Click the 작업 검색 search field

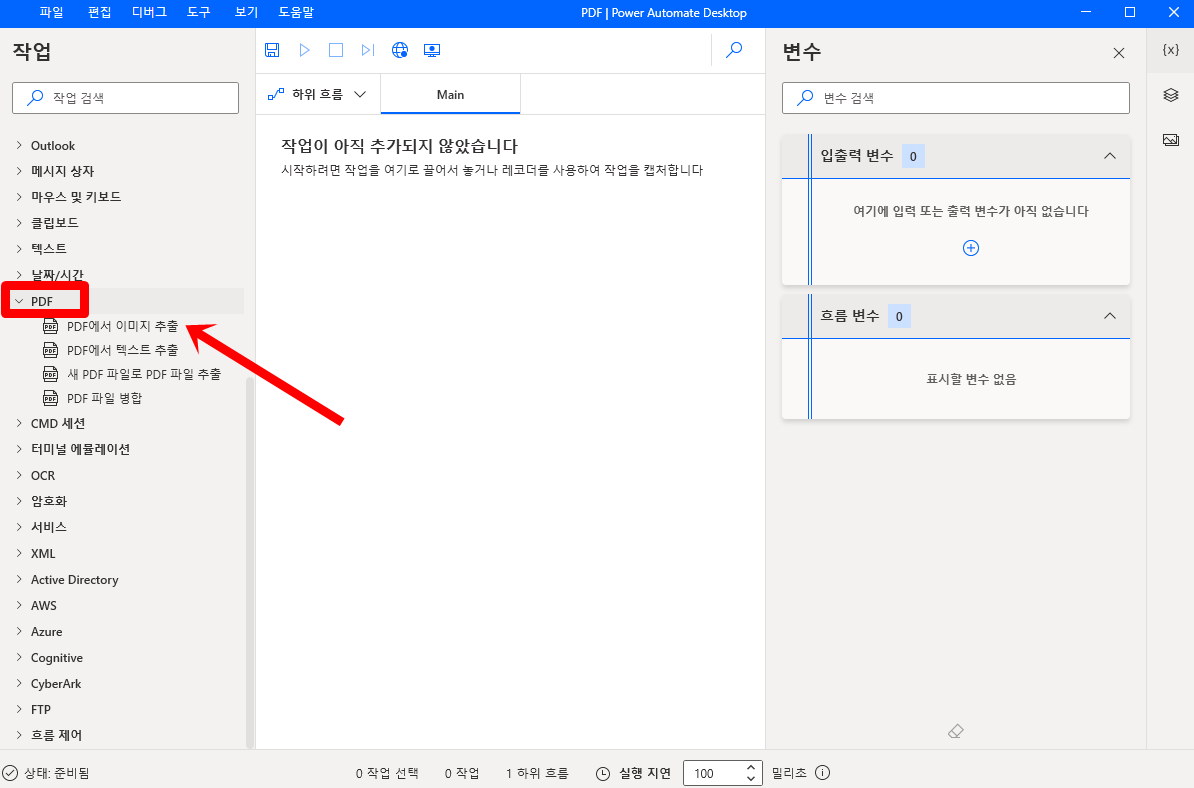[x=125, y=97]
